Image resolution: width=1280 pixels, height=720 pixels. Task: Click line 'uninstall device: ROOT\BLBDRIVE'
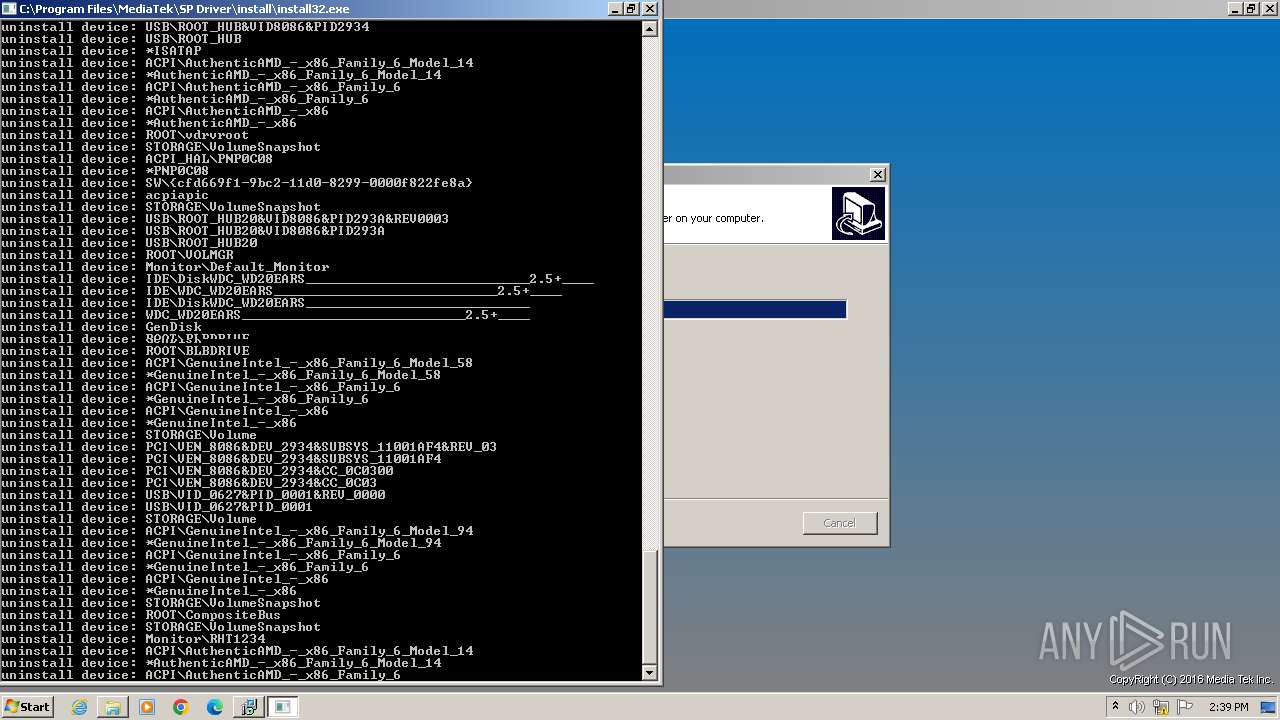click(125, 351)
